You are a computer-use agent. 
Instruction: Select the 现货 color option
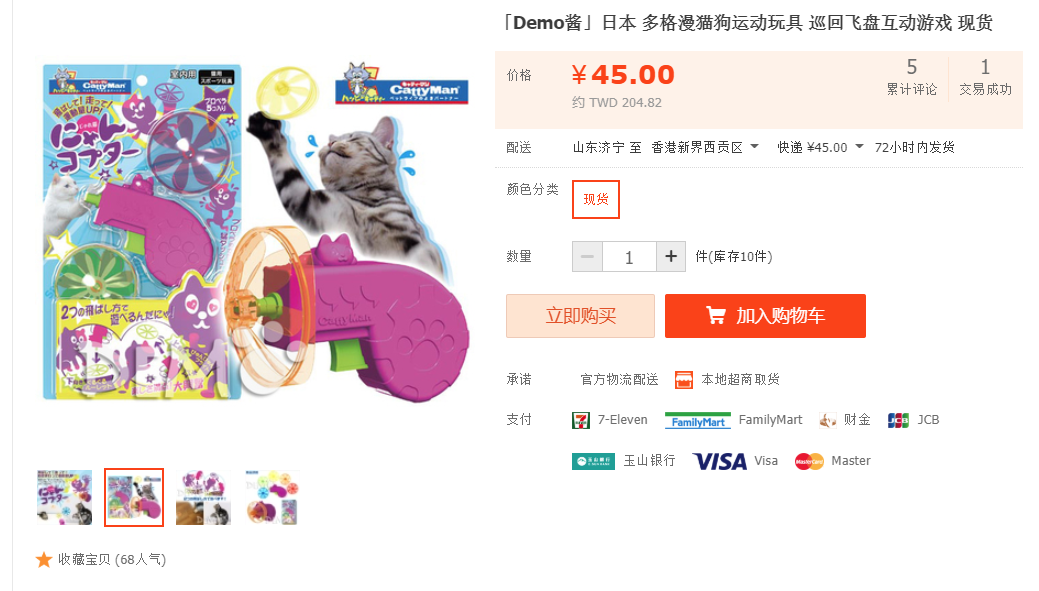click(x=596, y=199)
